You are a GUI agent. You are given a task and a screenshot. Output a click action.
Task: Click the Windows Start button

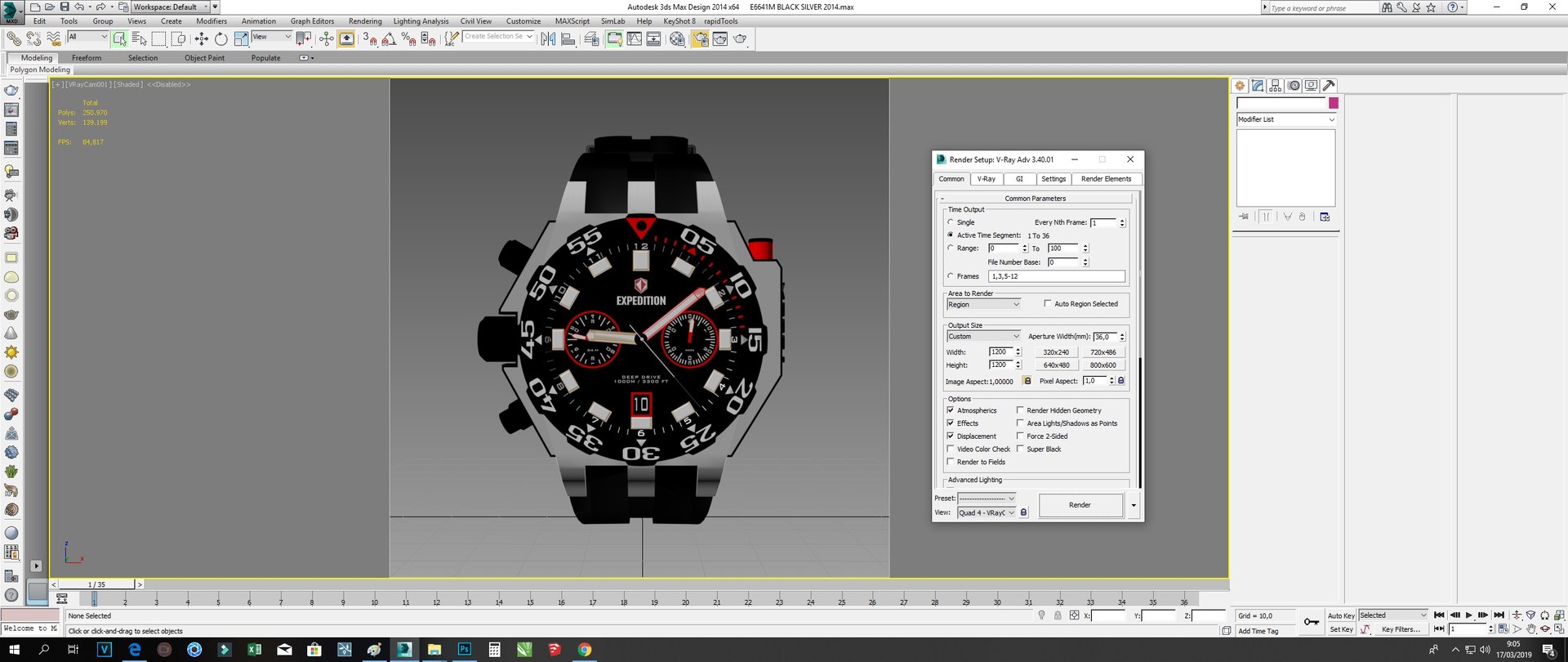pos(14,650)
